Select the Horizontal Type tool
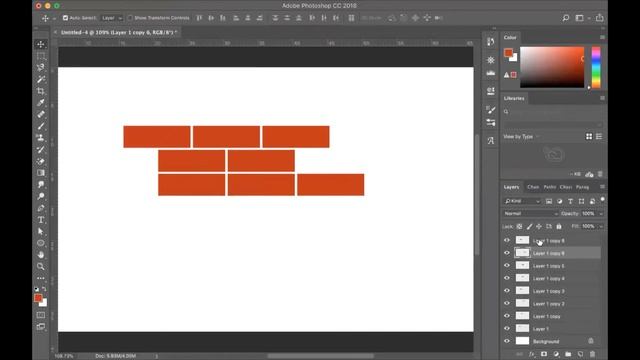This screenshot has height=360, width=640. point(41,220)
